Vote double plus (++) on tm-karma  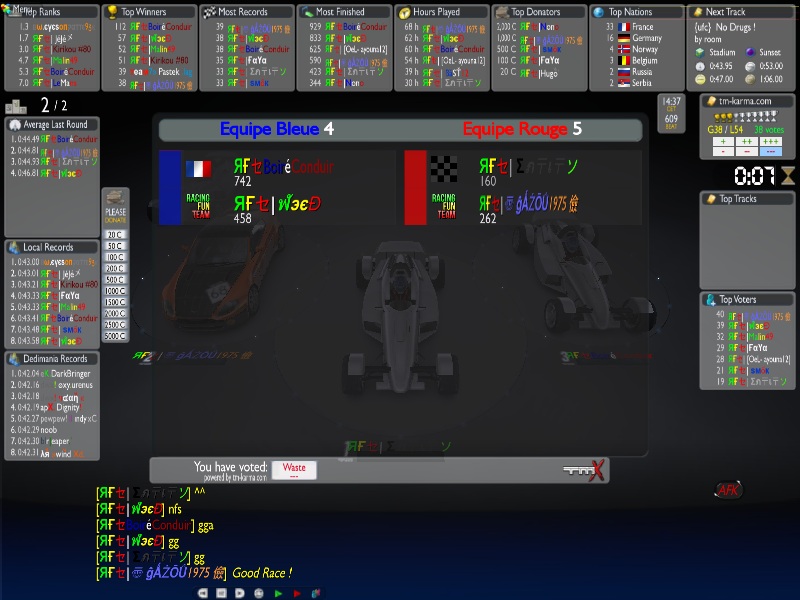click(747, 141)
